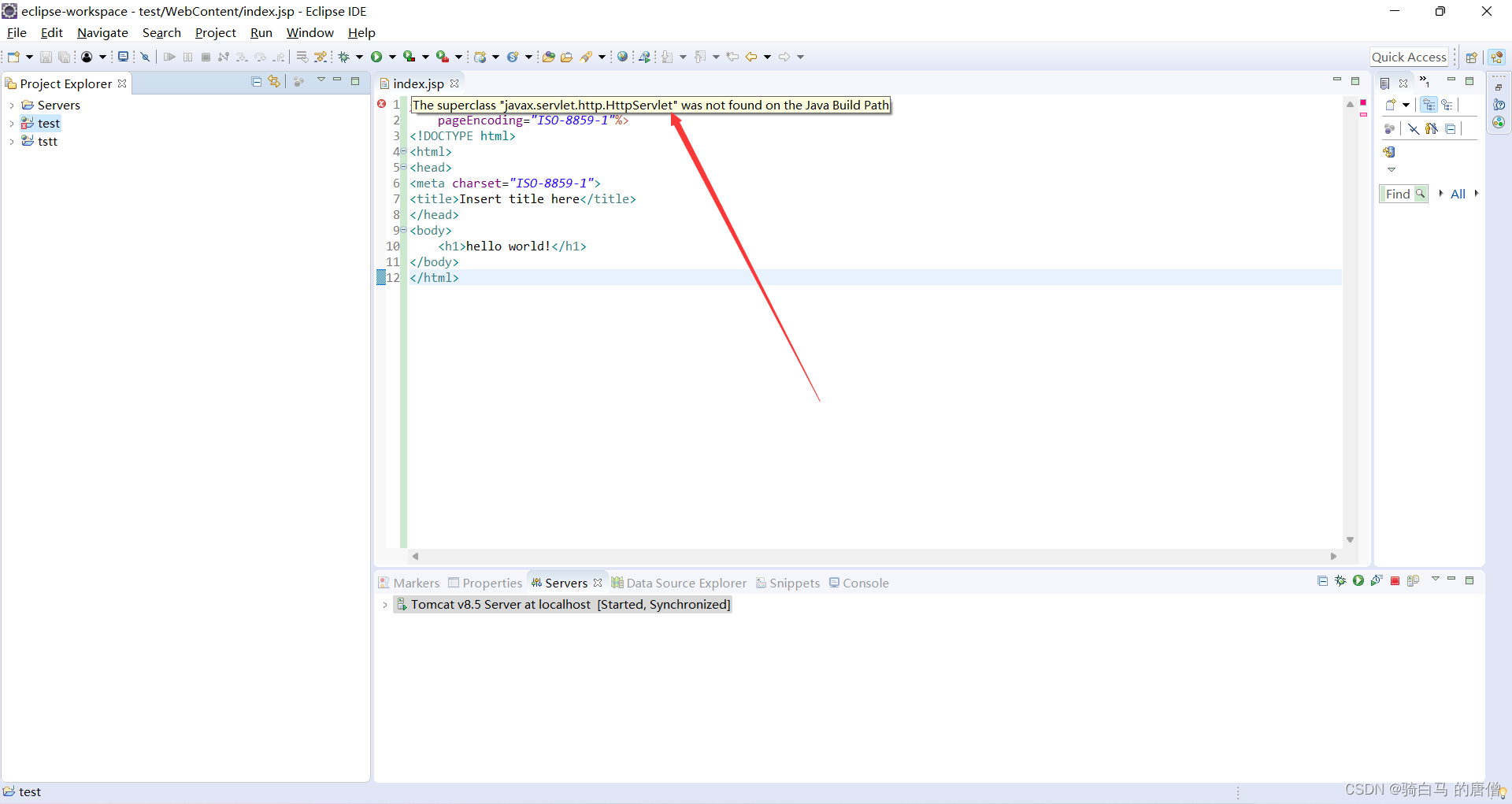The image size is (1512, 804).
Task: Click the error marker on line 1
Action: click(382, 104)
